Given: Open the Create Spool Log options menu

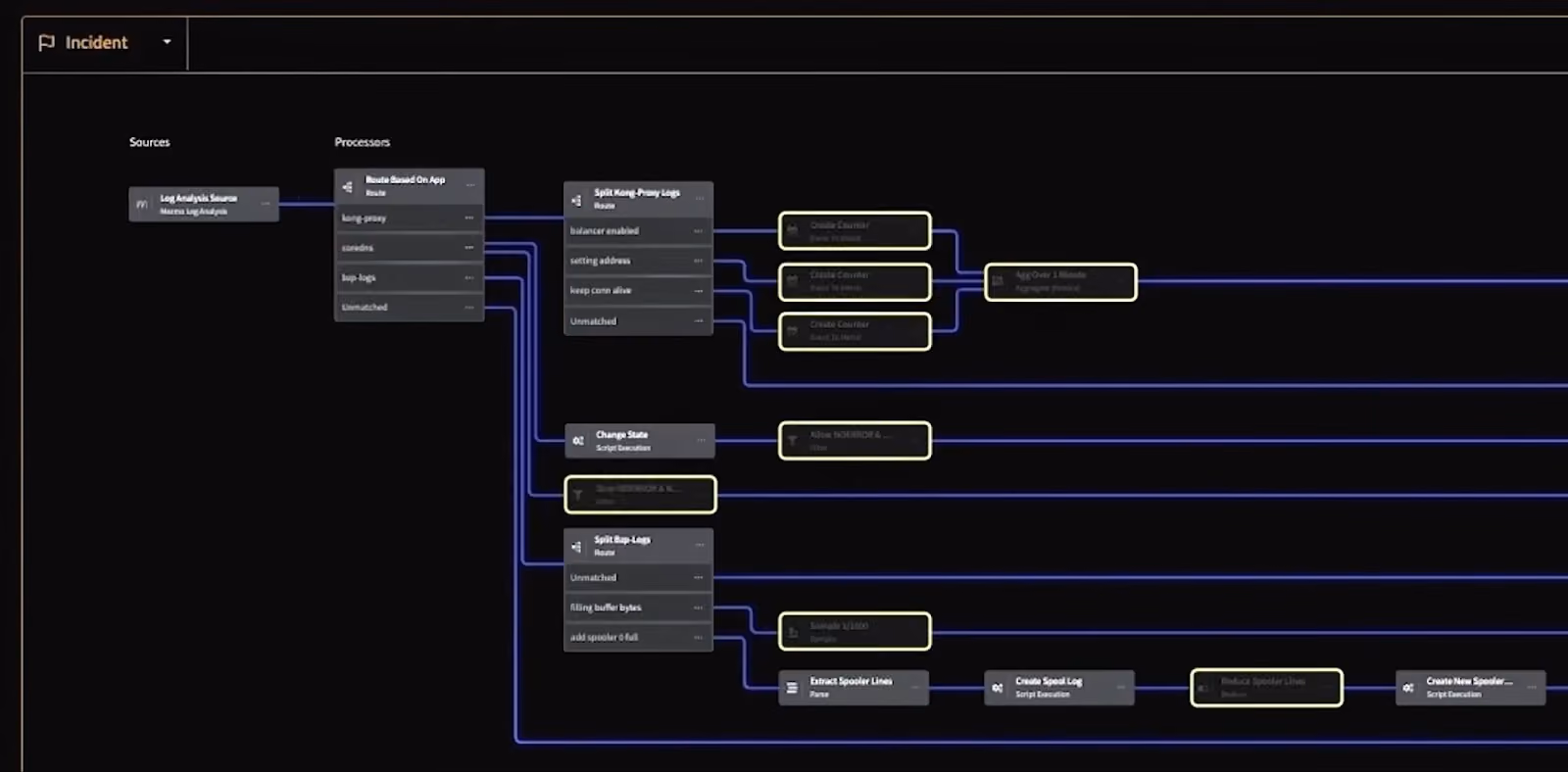Looking at the screenshot, I should click(x=1121, y=687).
